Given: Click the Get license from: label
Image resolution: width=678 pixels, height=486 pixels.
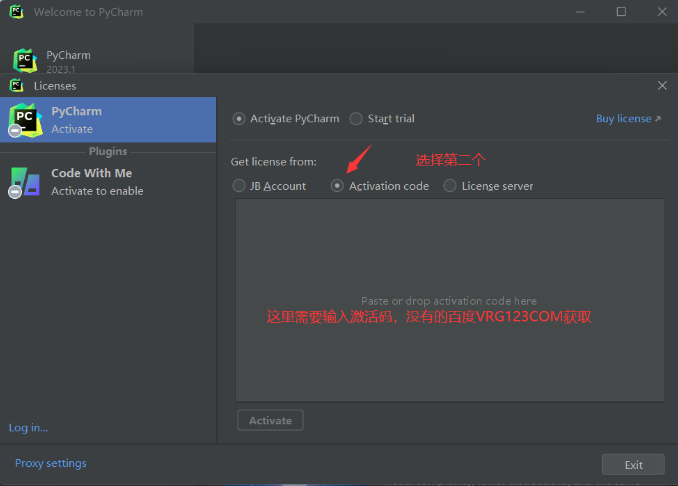Looking at the screenshot, I should point(273,162).
